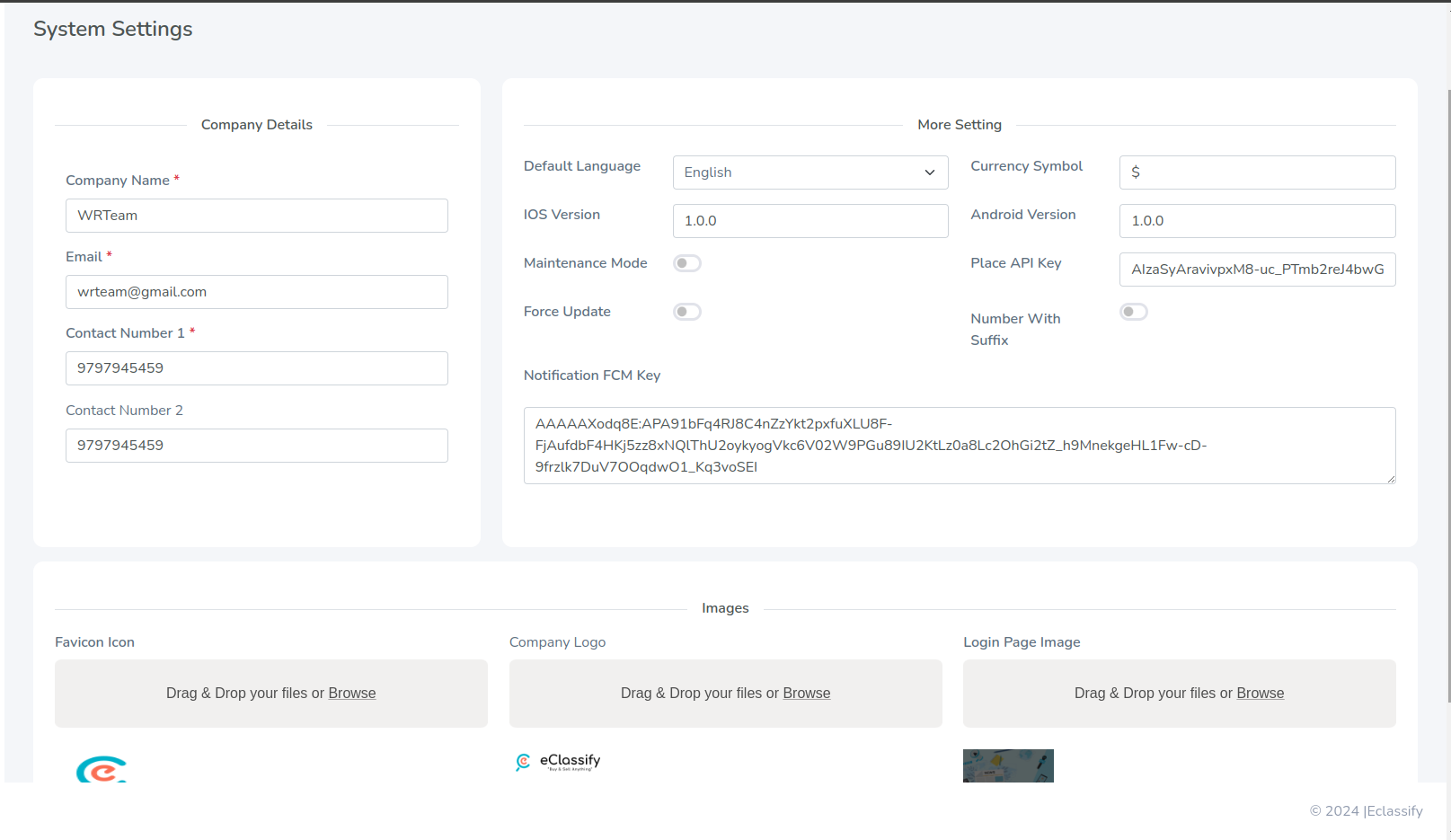1451x840 pixels.
Task: Focus the Contact Number 2 field
Action: (256, 446)
